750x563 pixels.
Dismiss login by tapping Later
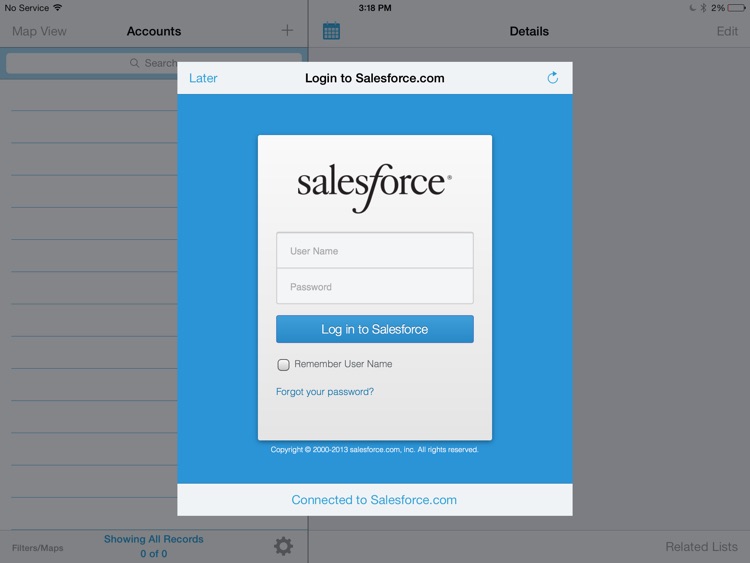click(x=203, y=78)
